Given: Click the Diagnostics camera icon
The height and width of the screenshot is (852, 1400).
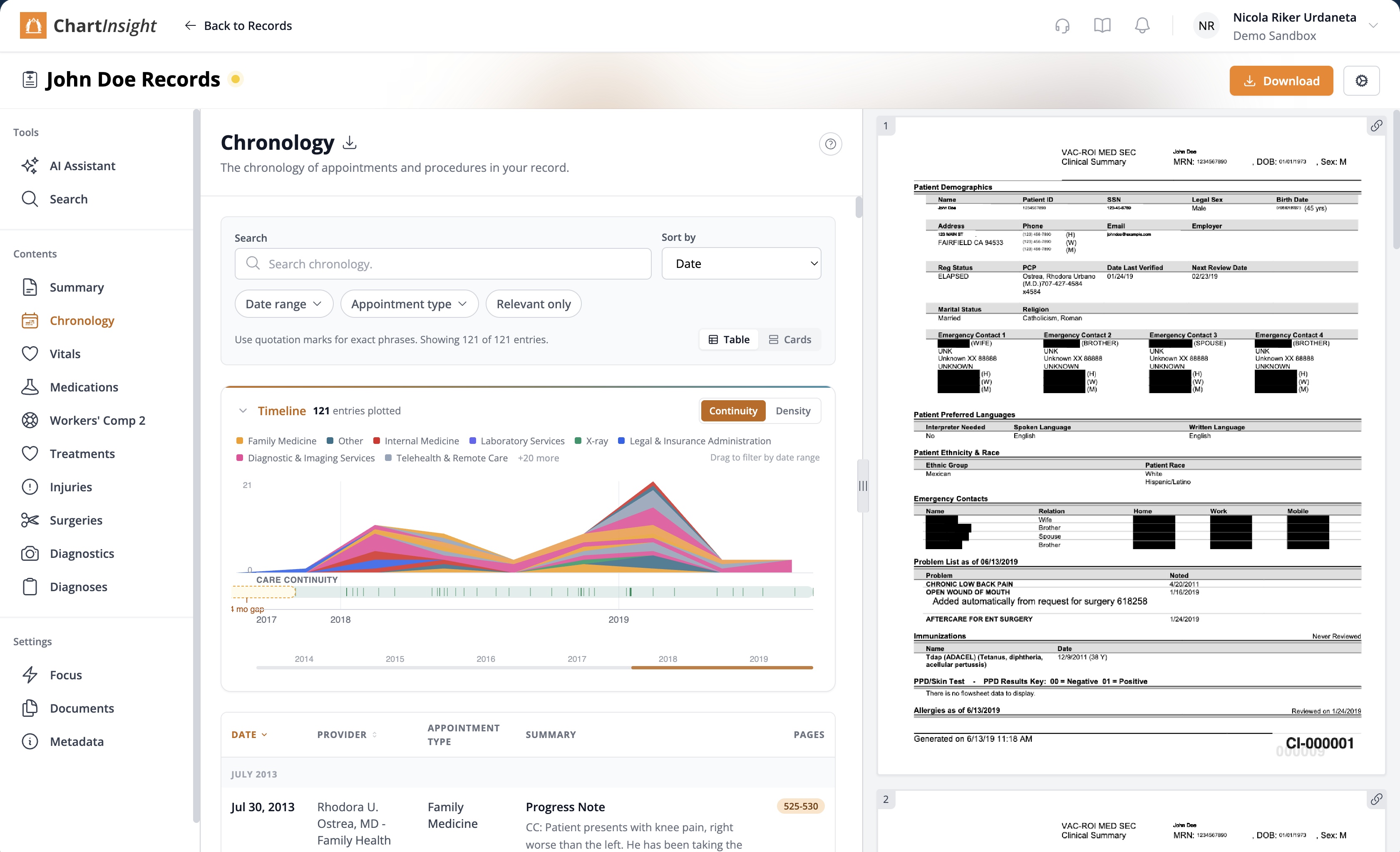Looking at the screenshot, I should pos(30,553).
